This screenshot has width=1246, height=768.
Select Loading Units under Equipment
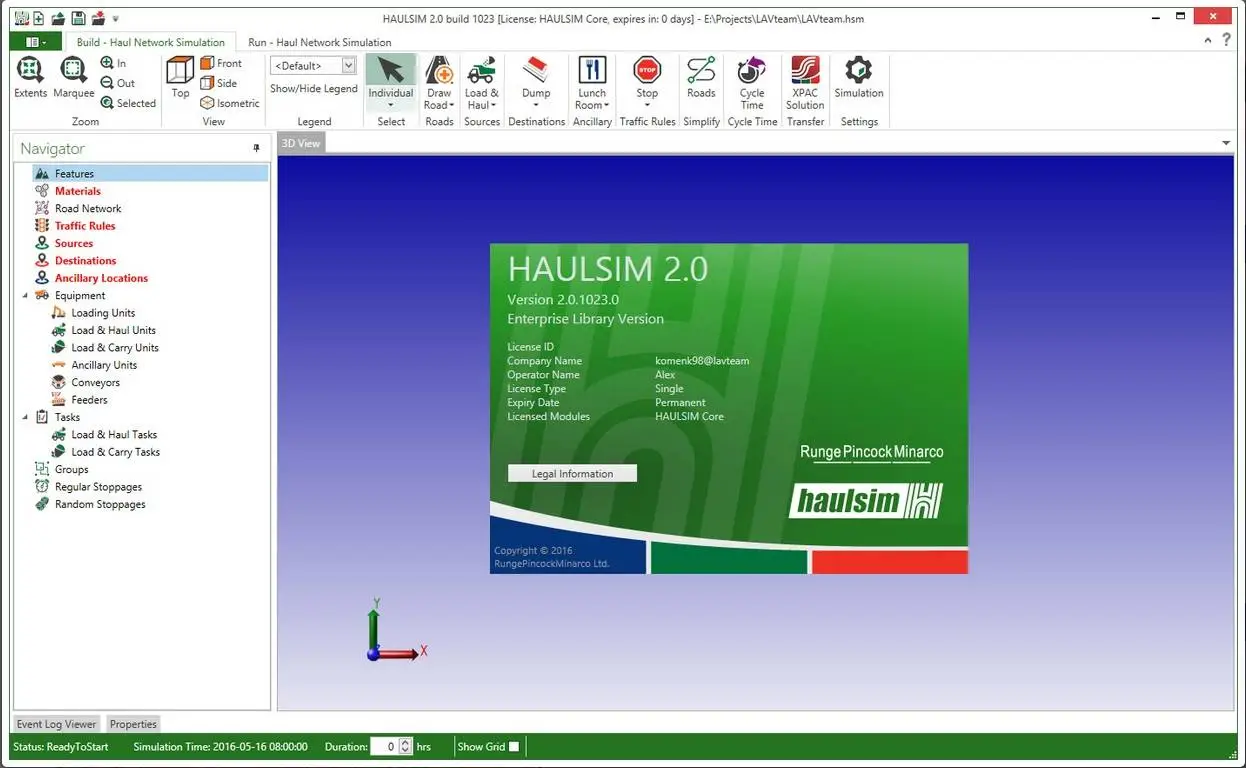coord(103,313)
